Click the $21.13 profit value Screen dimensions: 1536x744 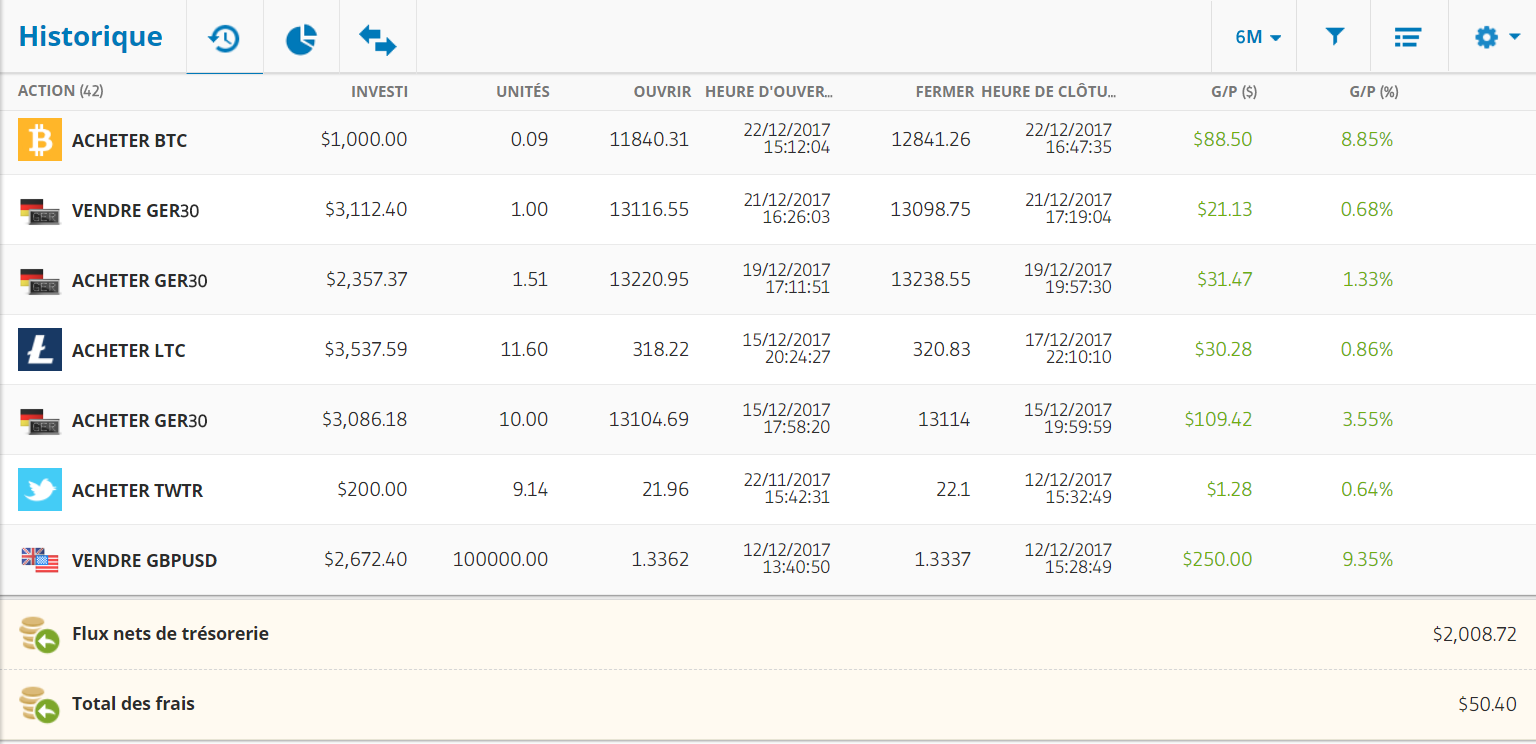point(1225,210)
